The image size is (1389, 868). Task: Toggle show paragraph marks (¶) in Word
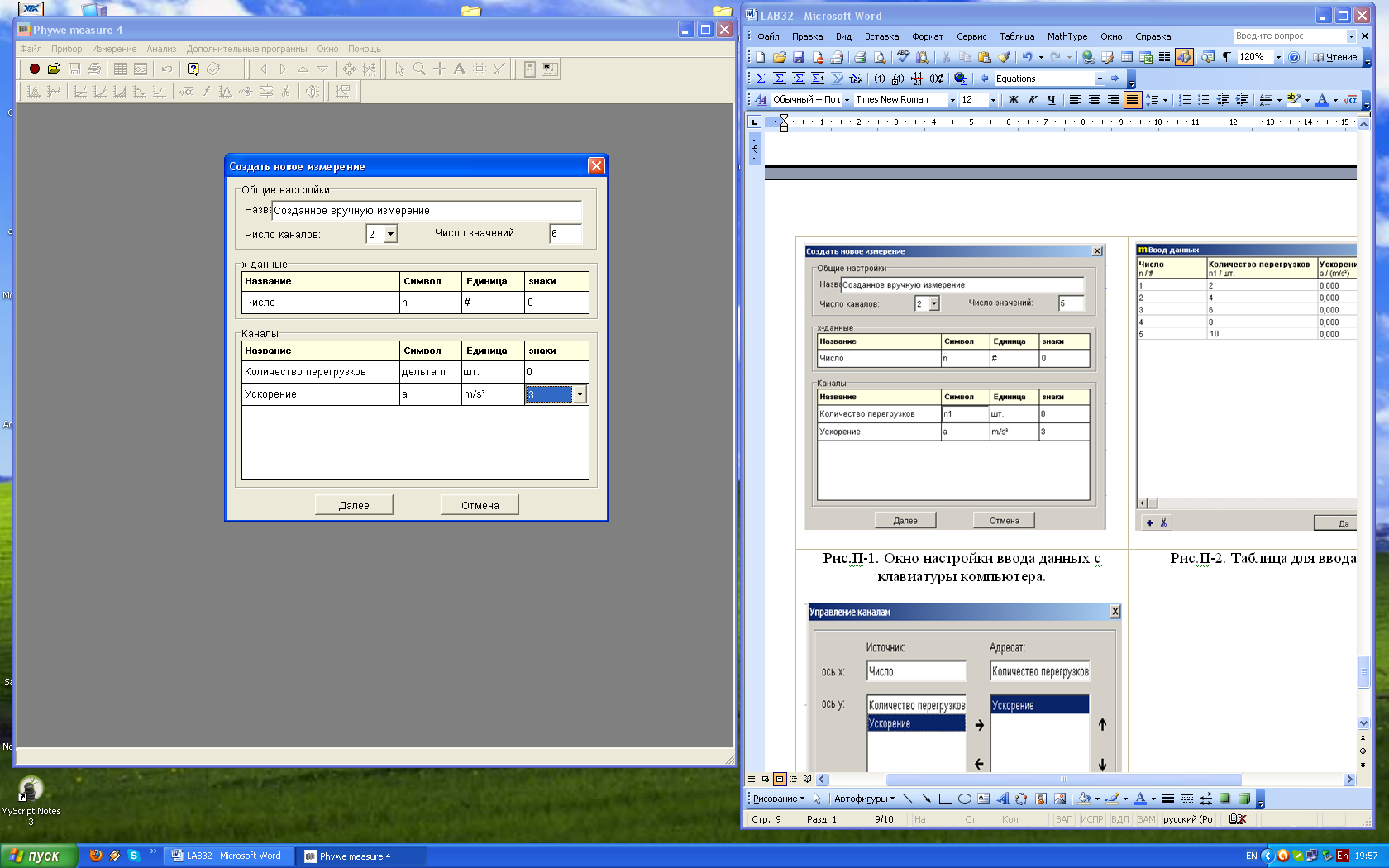(x=1226, y=57)
